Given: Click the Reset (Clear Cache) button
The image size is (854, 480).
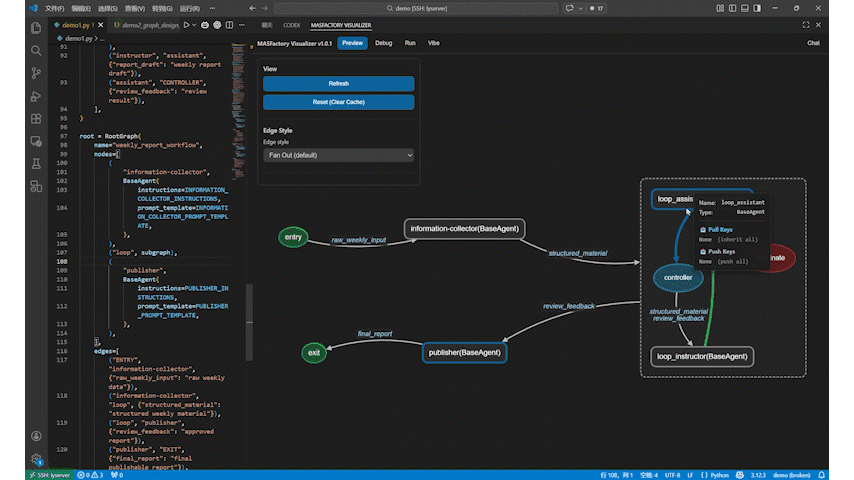Looking at the screenshot, I should (338, 102).
